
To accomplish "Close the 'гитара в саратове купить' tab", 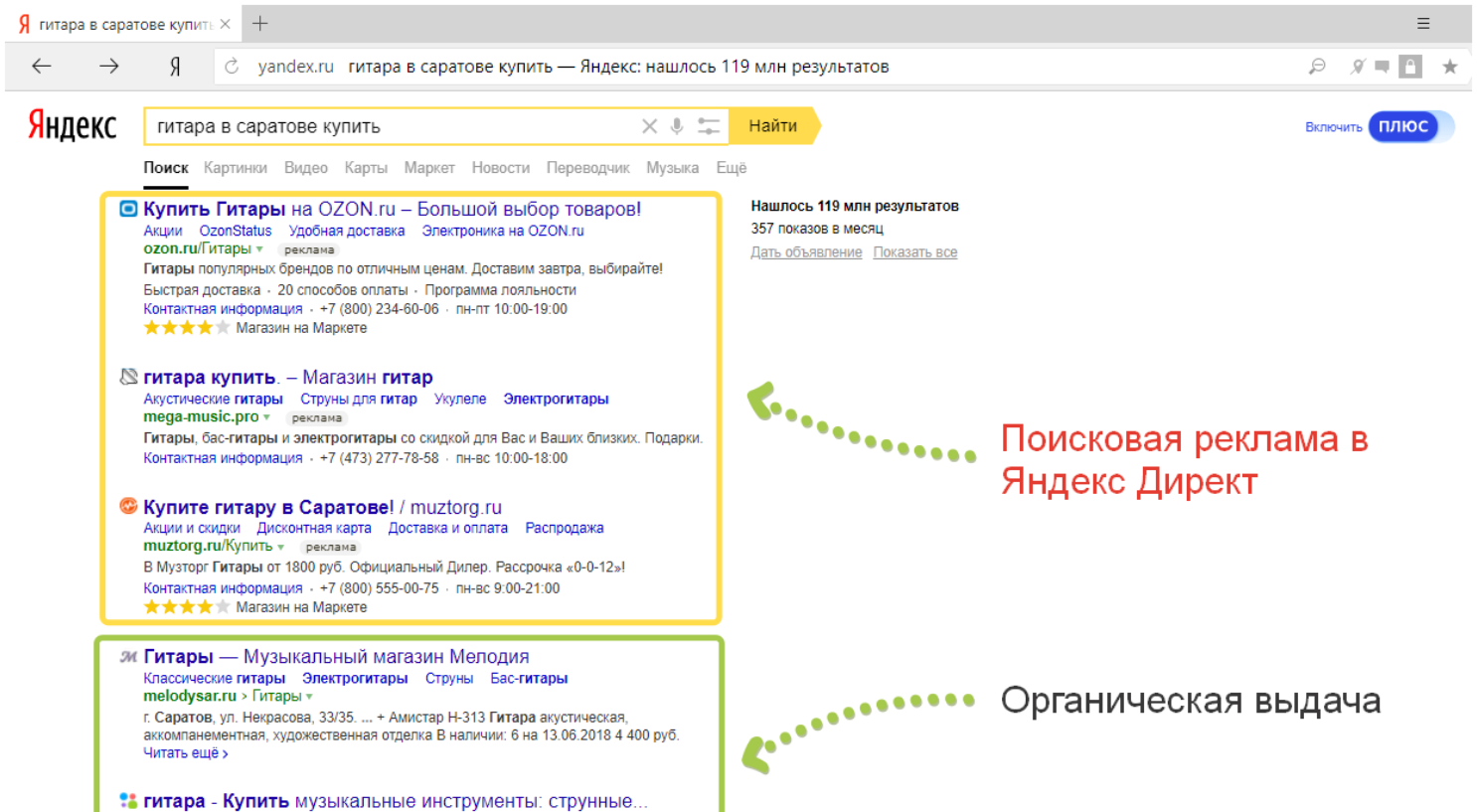I will coord(226,24).
